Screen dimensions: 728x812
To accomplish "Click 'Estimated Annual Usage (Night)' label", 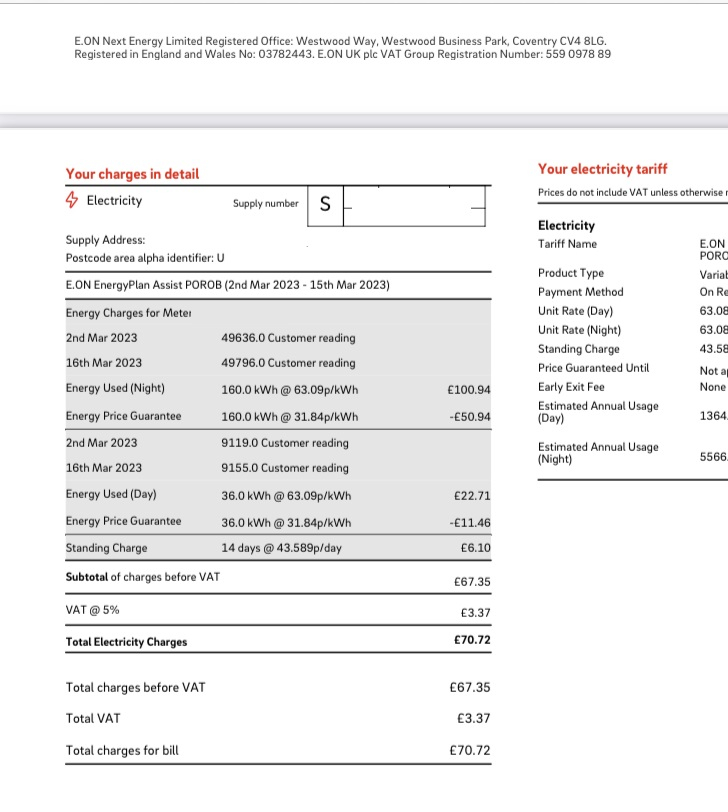I will tap(598, 453).
